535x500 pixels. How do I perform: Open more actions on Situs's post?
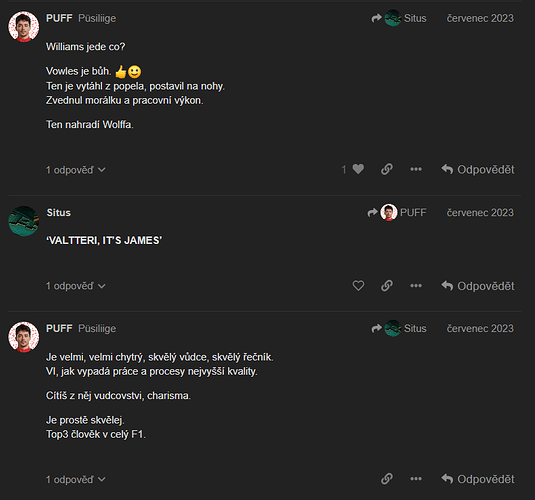pyautogui.click(x=416, y=286)
